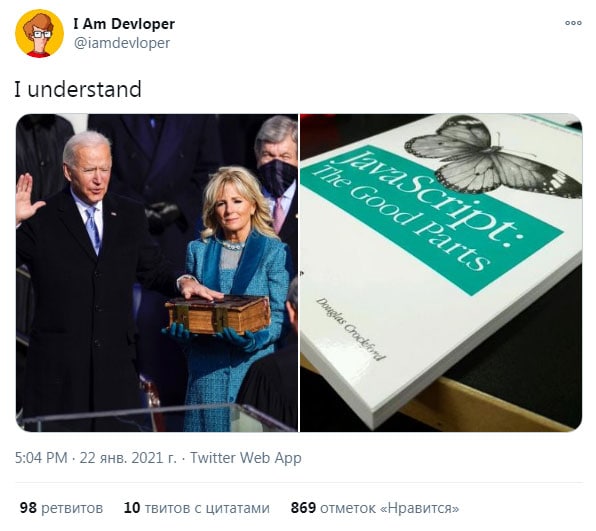Click the butterfly illustration on the book cover
This screenshot has height=531, width=596.
point(494,156)
